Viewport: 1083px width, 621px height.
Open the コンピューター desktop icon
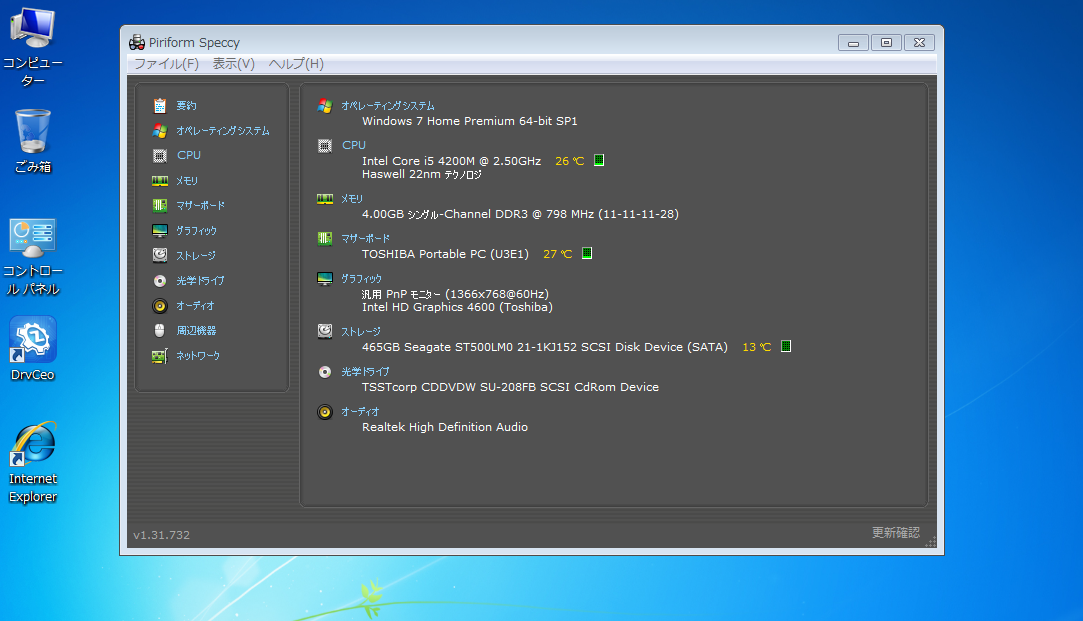tap(32, 47)
